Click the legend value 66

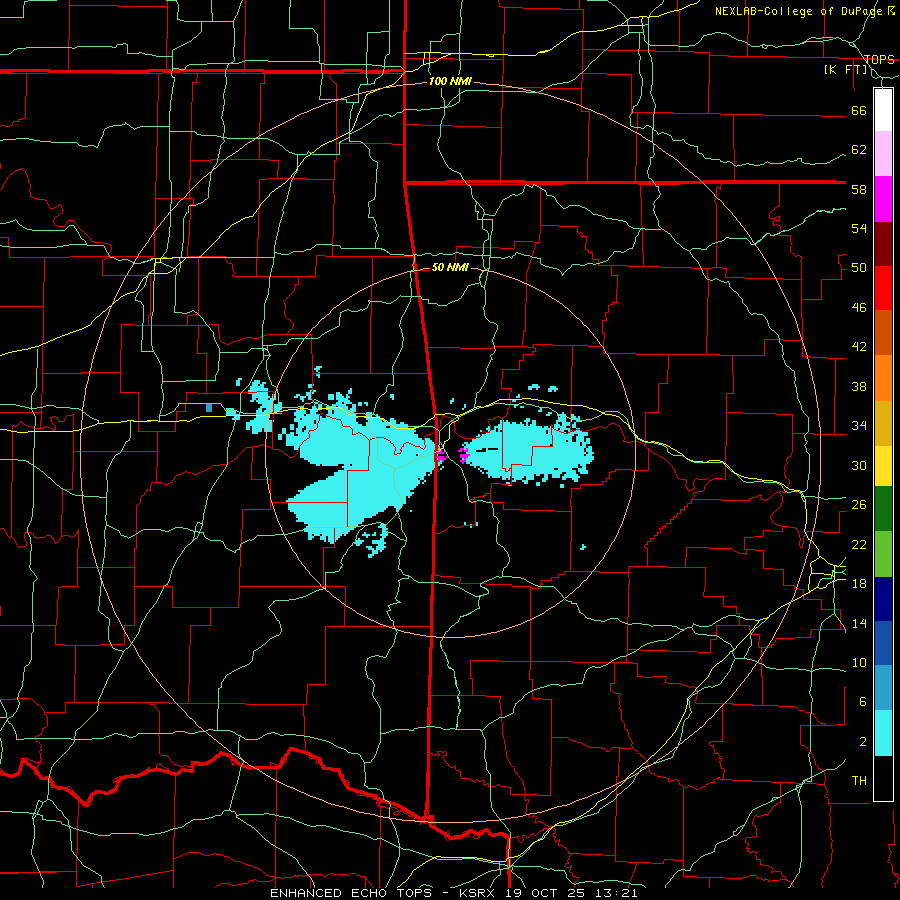click(x=859, y=111)
